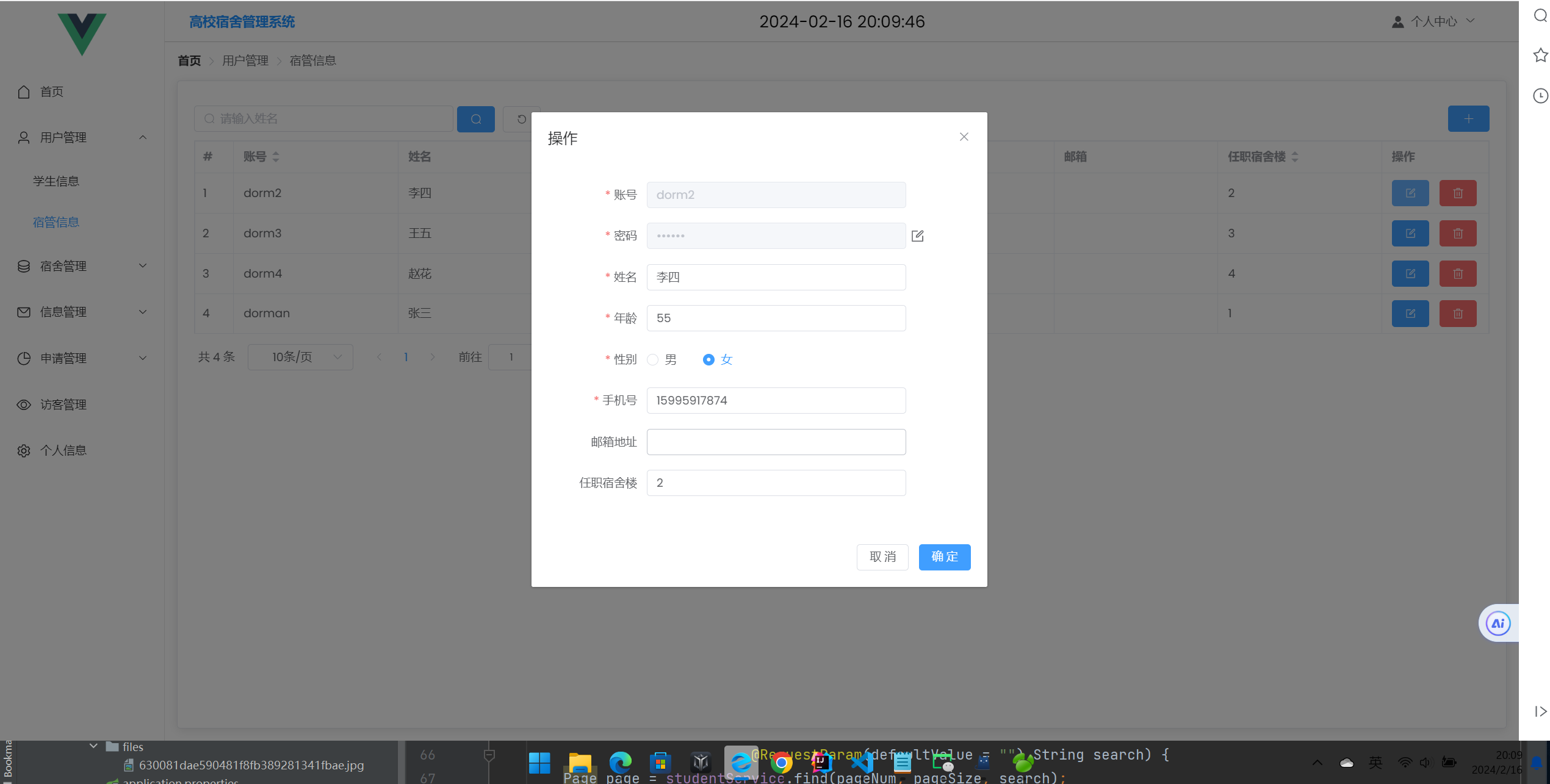
Task: Select the 女 gender radio button
Action: [708, 359]
